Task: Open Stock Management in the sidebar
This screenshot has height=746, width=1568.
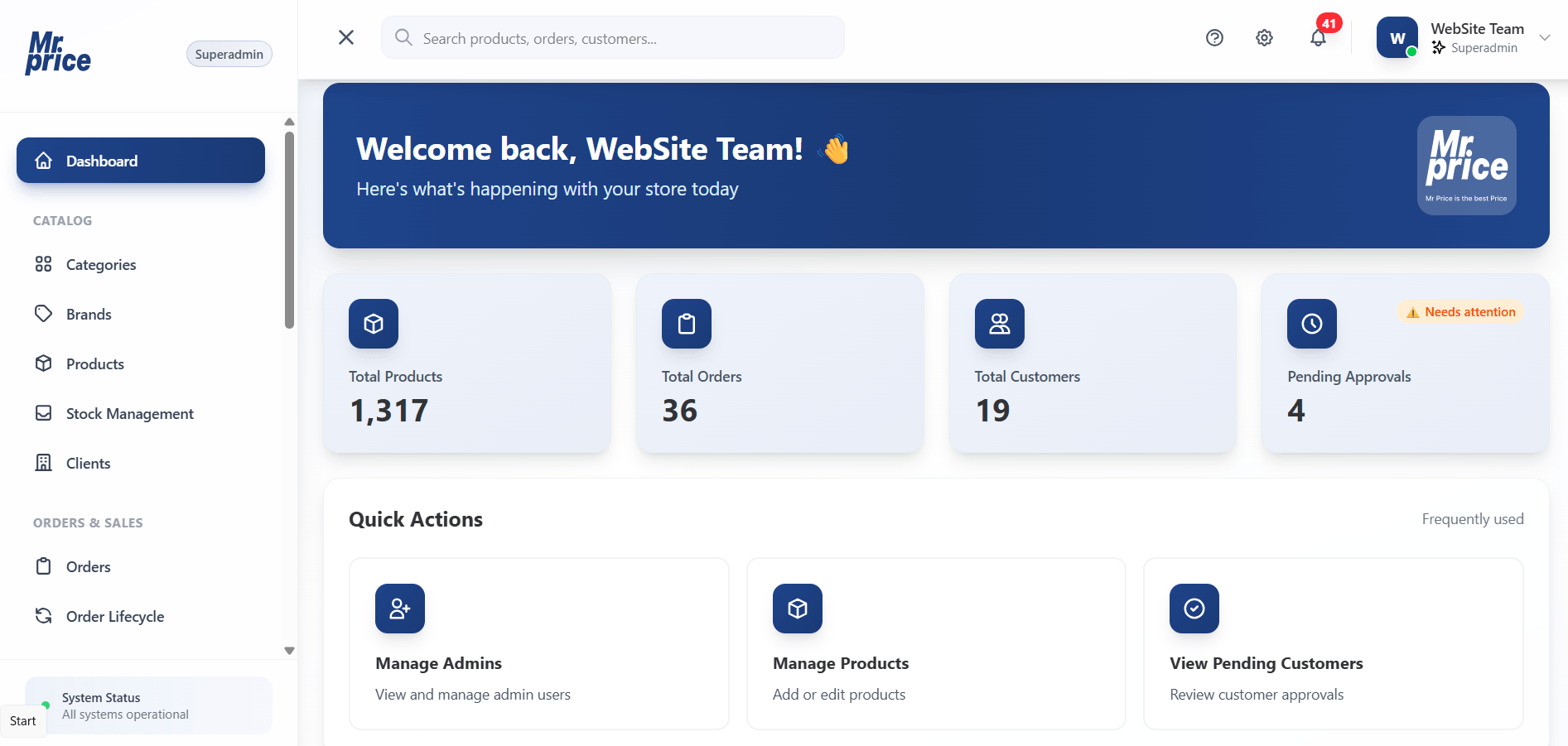Action: point(141,414)
